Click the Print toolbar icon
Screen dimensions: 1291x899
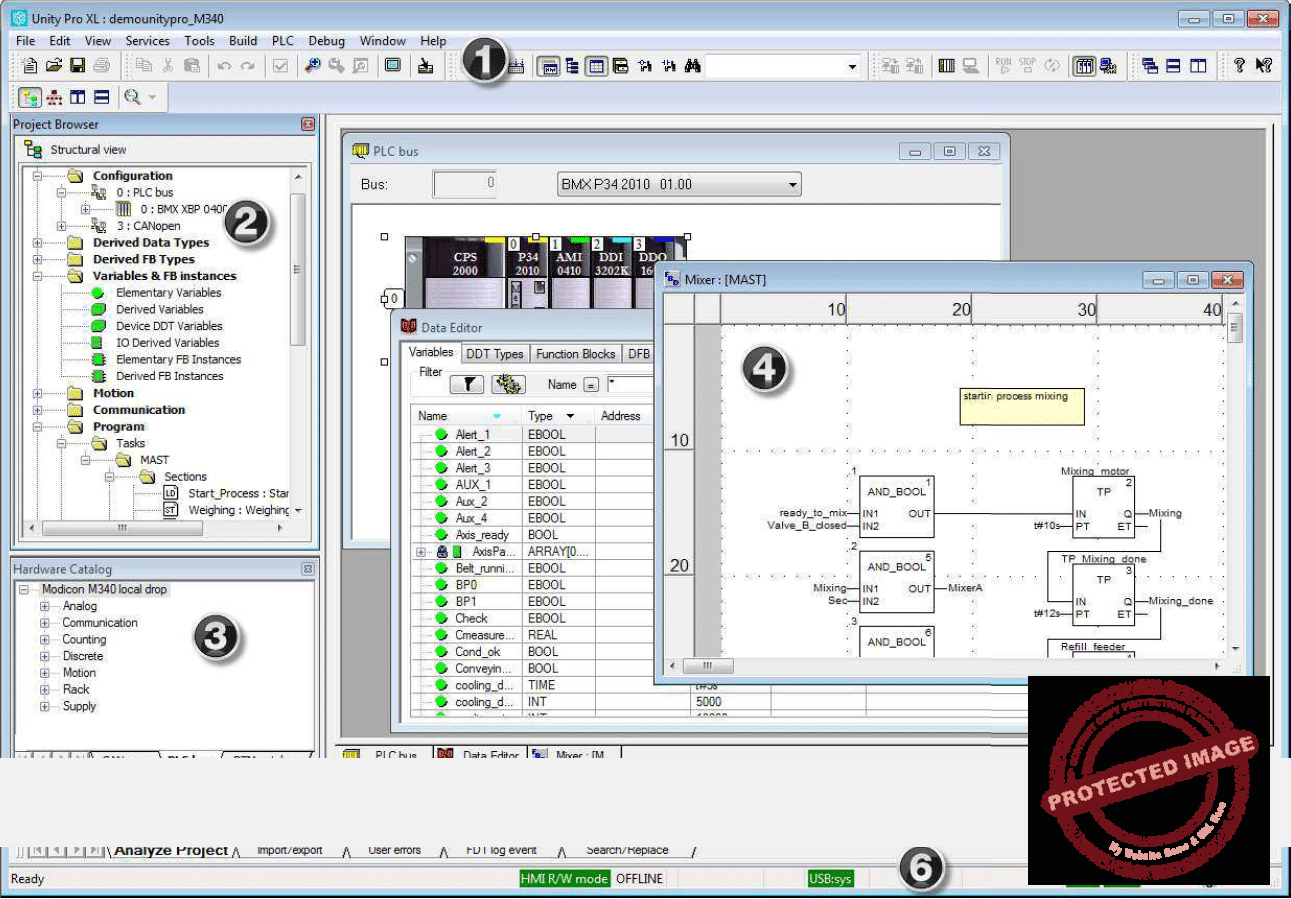[x=101, y=66]
